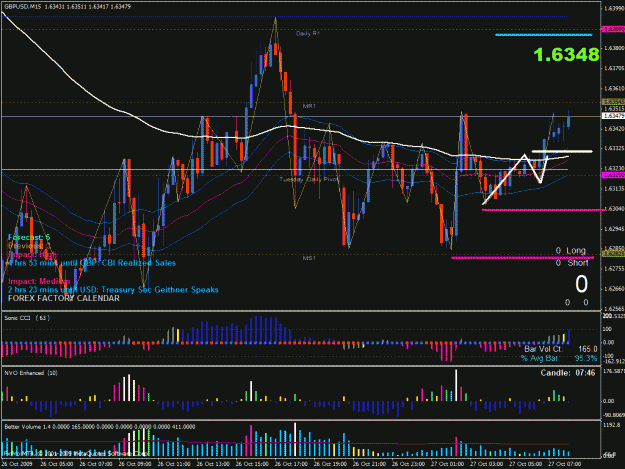This screenshot has width=625, height=469.
Task: Click the GBPUSD,M15 chart title text
Action: click(x=67, y=6)
